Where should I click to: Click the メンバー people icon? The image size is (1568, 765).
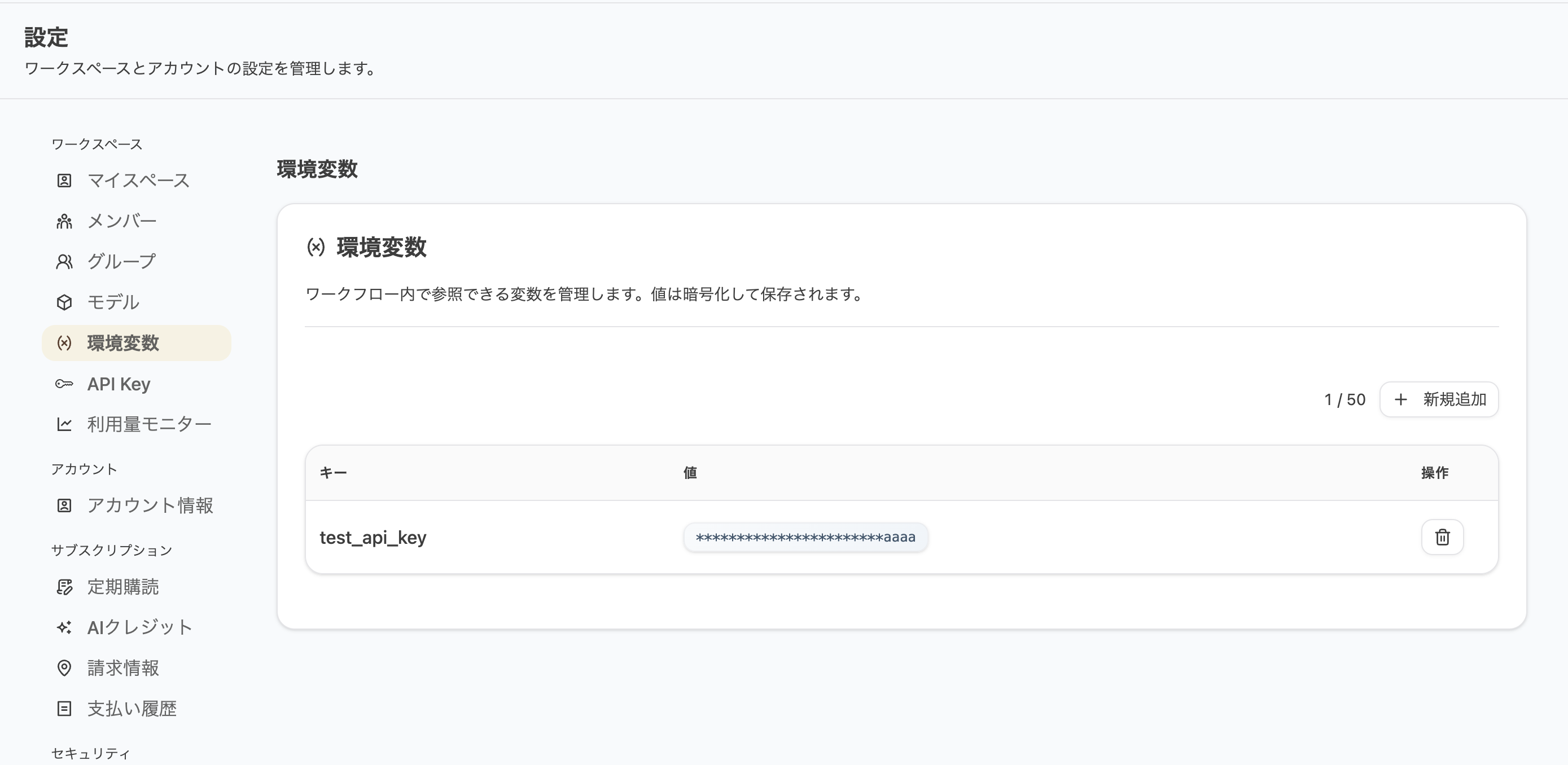tap(64, 222)
